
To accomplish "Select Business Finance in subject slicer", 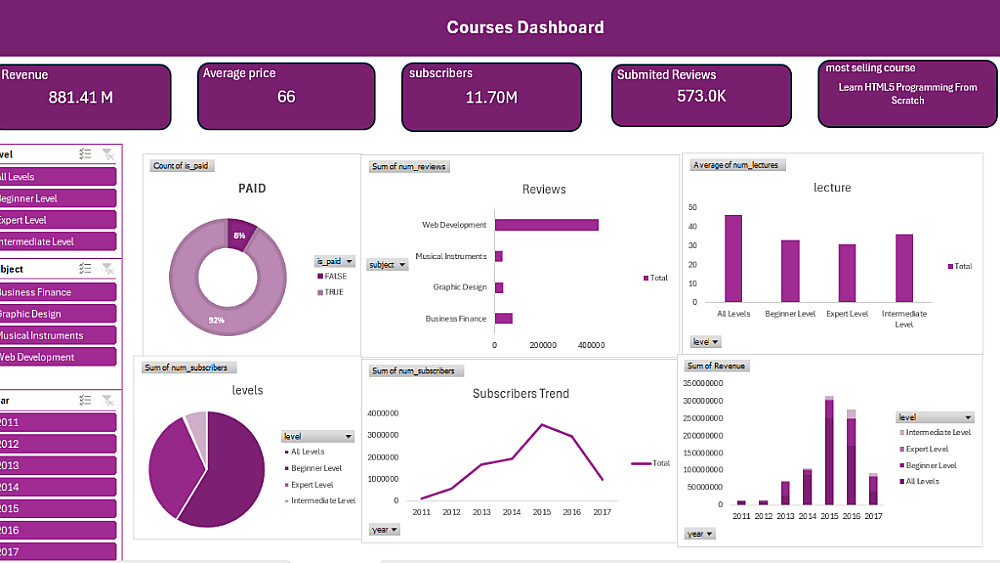I will (x=57, y=292).
